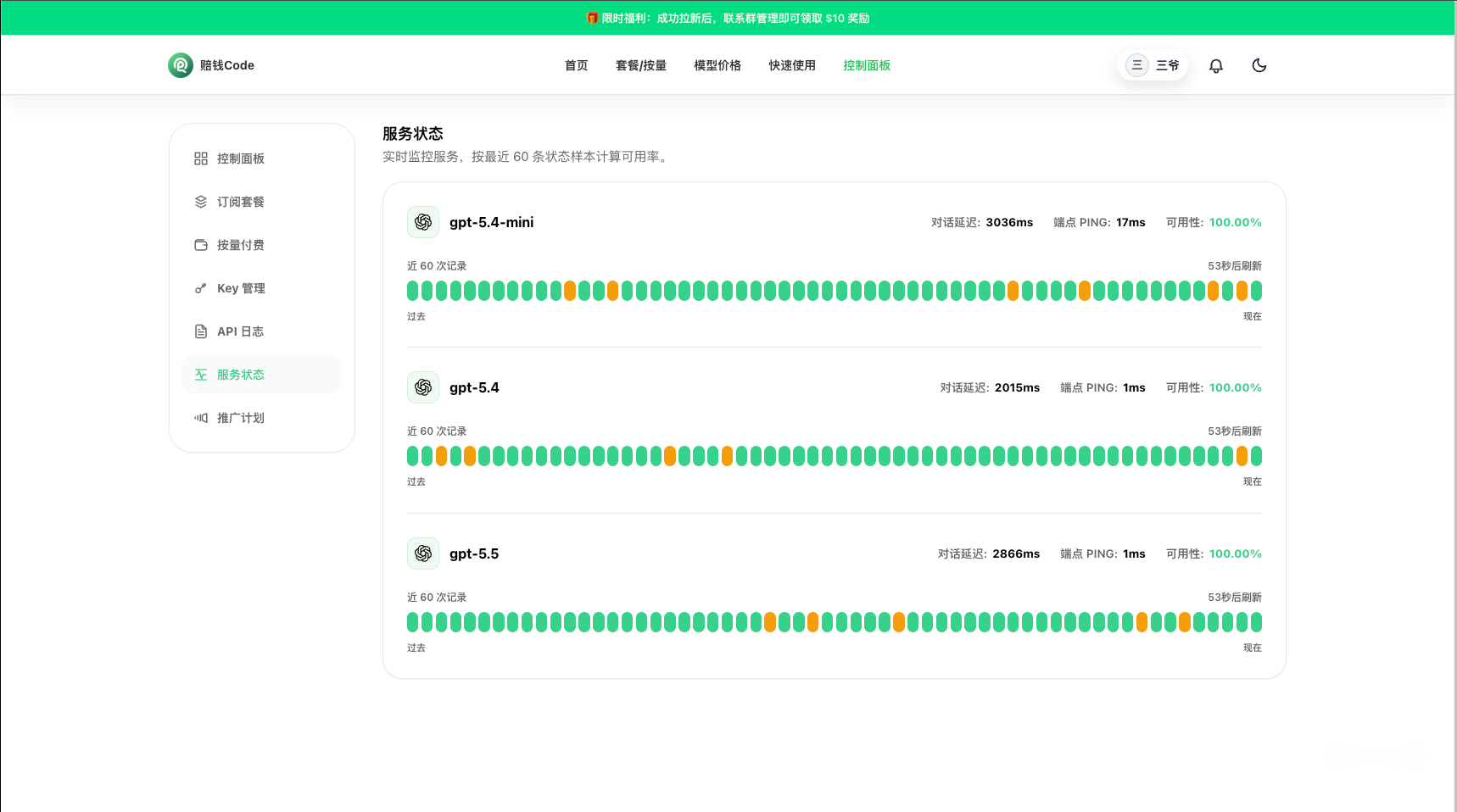This screenshot has width=1457, height=812.
Task: Click gpt-5.5 100.00% availability value
Action: coord(1235,553)
